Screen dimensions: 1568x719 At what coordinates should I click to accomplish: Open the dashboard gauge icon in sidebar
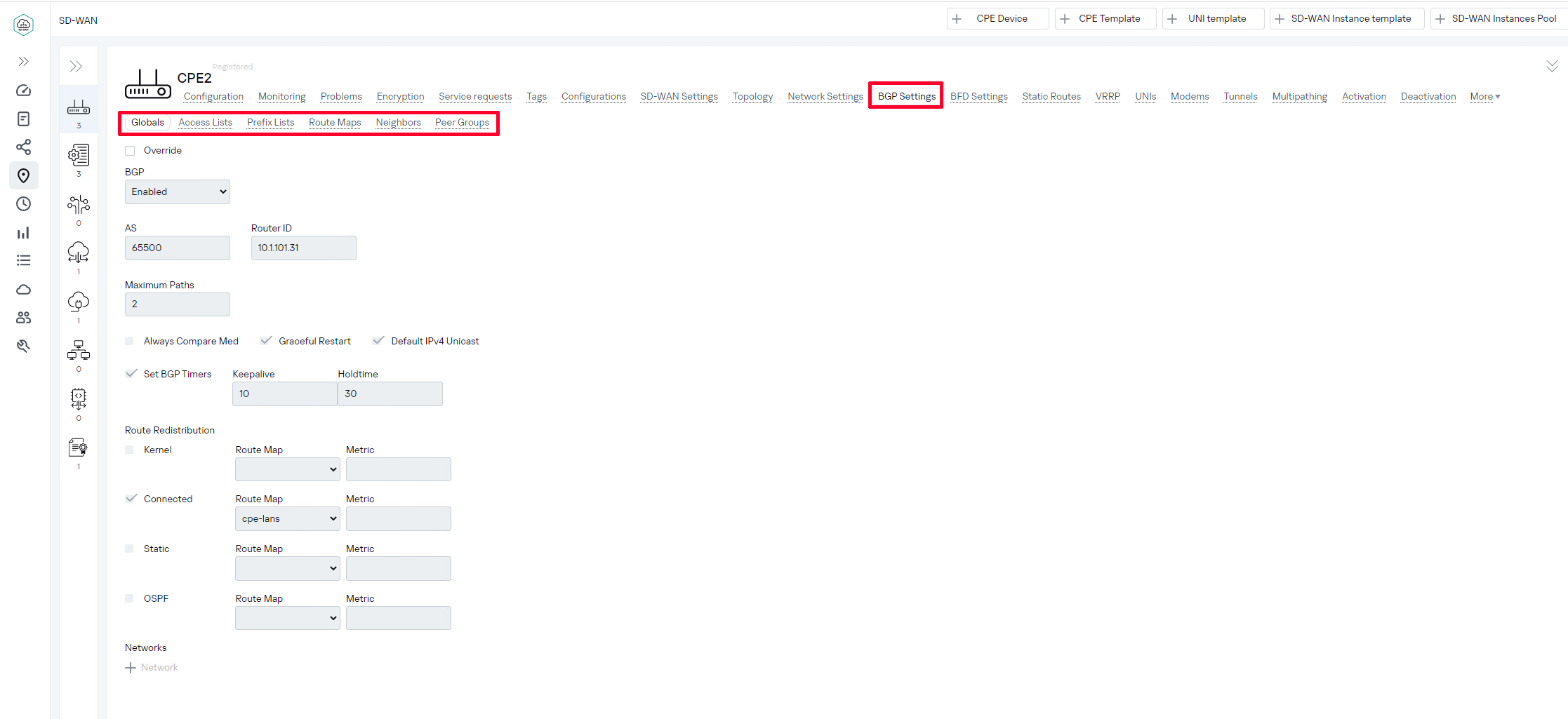point(23,90)
